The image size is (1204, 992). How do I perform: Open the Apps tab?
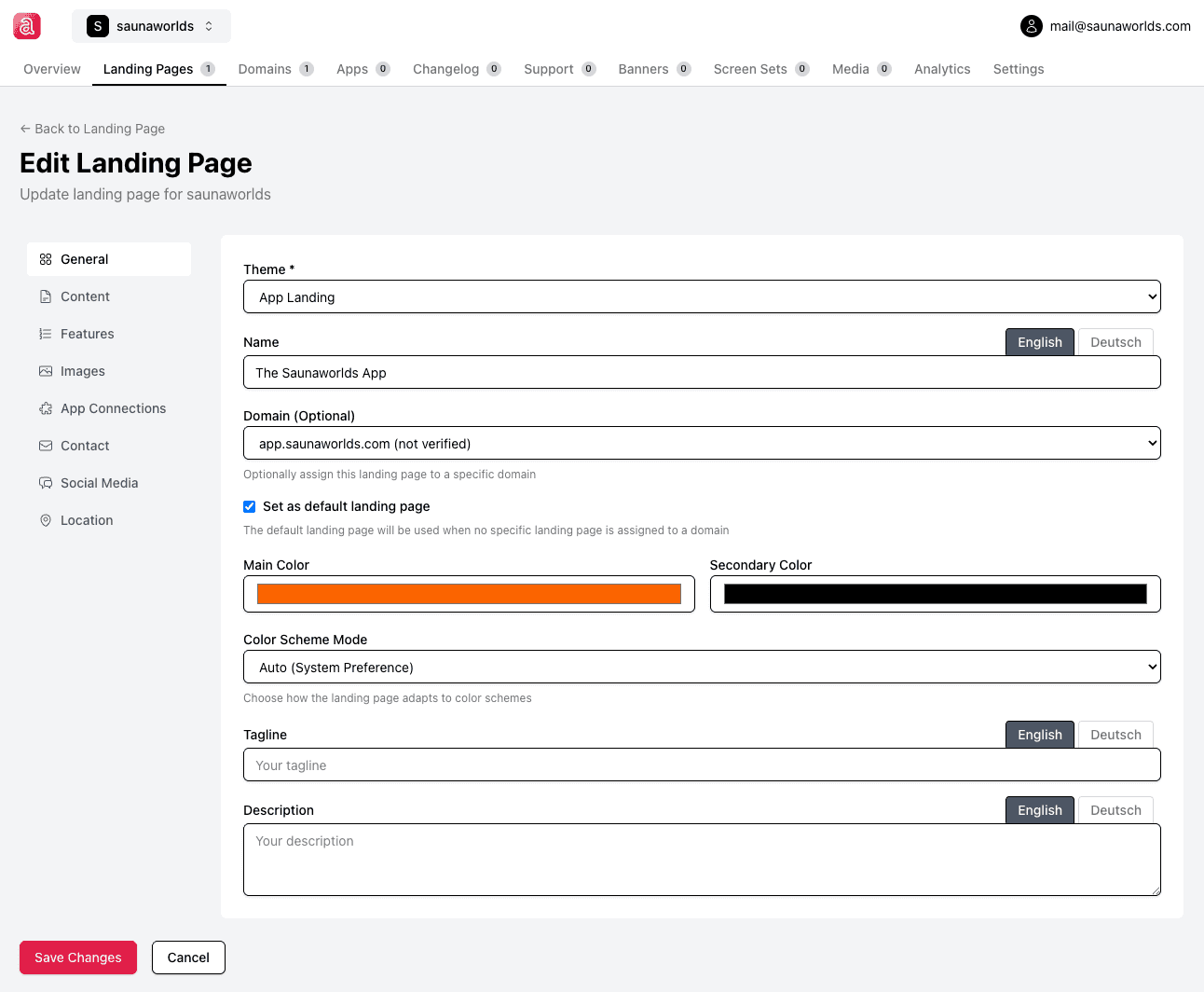(363, 69)
